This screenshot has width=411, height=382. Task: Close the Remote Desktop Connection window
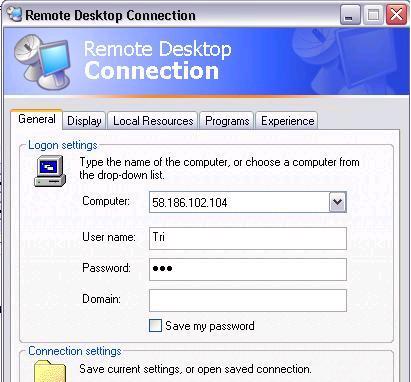(396, 15)
